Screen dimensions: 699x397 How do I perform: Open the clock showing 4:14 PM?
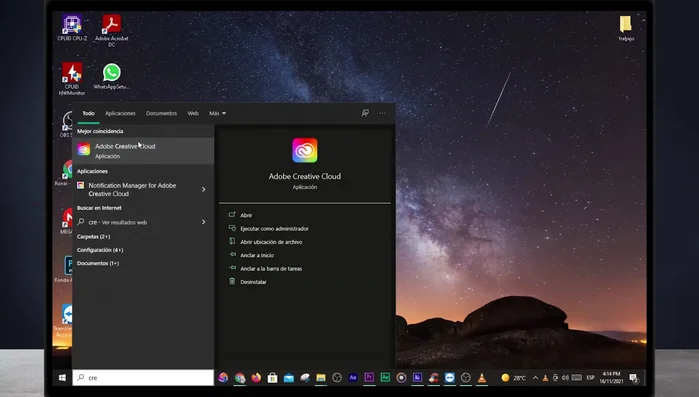tap(611, 377)
